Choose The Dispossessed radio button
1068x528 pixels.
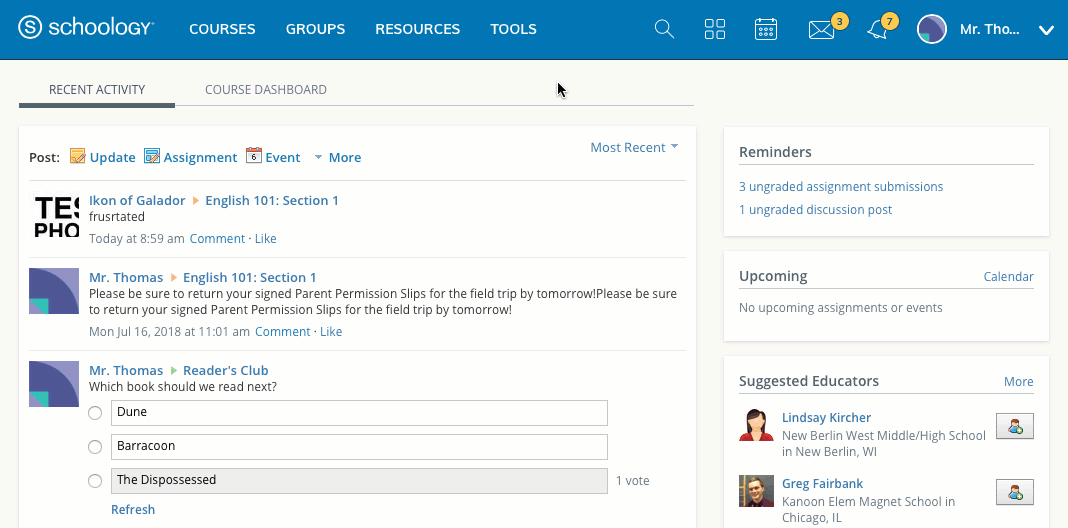point(95,481)
